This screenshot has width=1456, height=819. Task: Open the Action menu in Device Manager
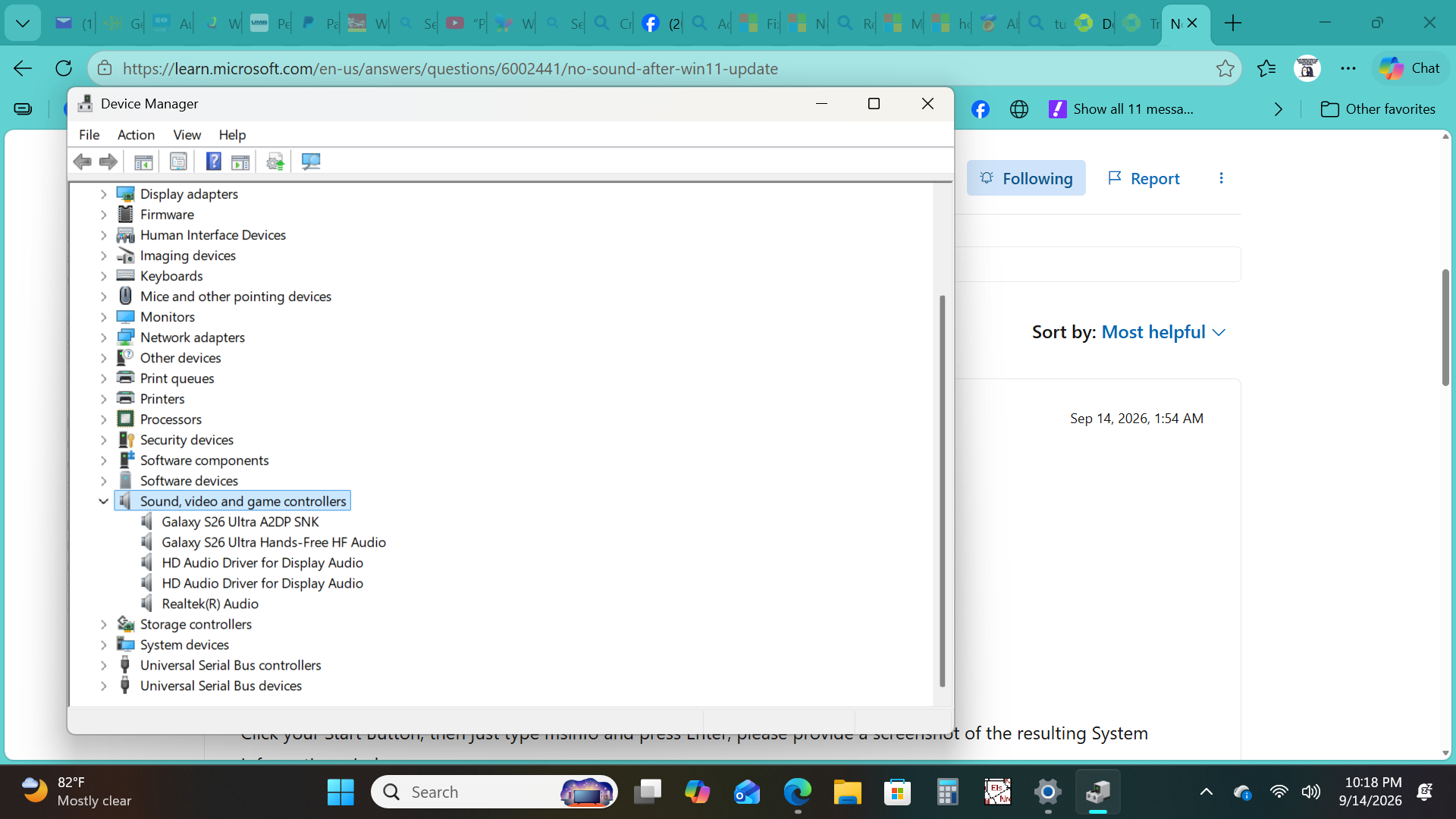[136, 134]
